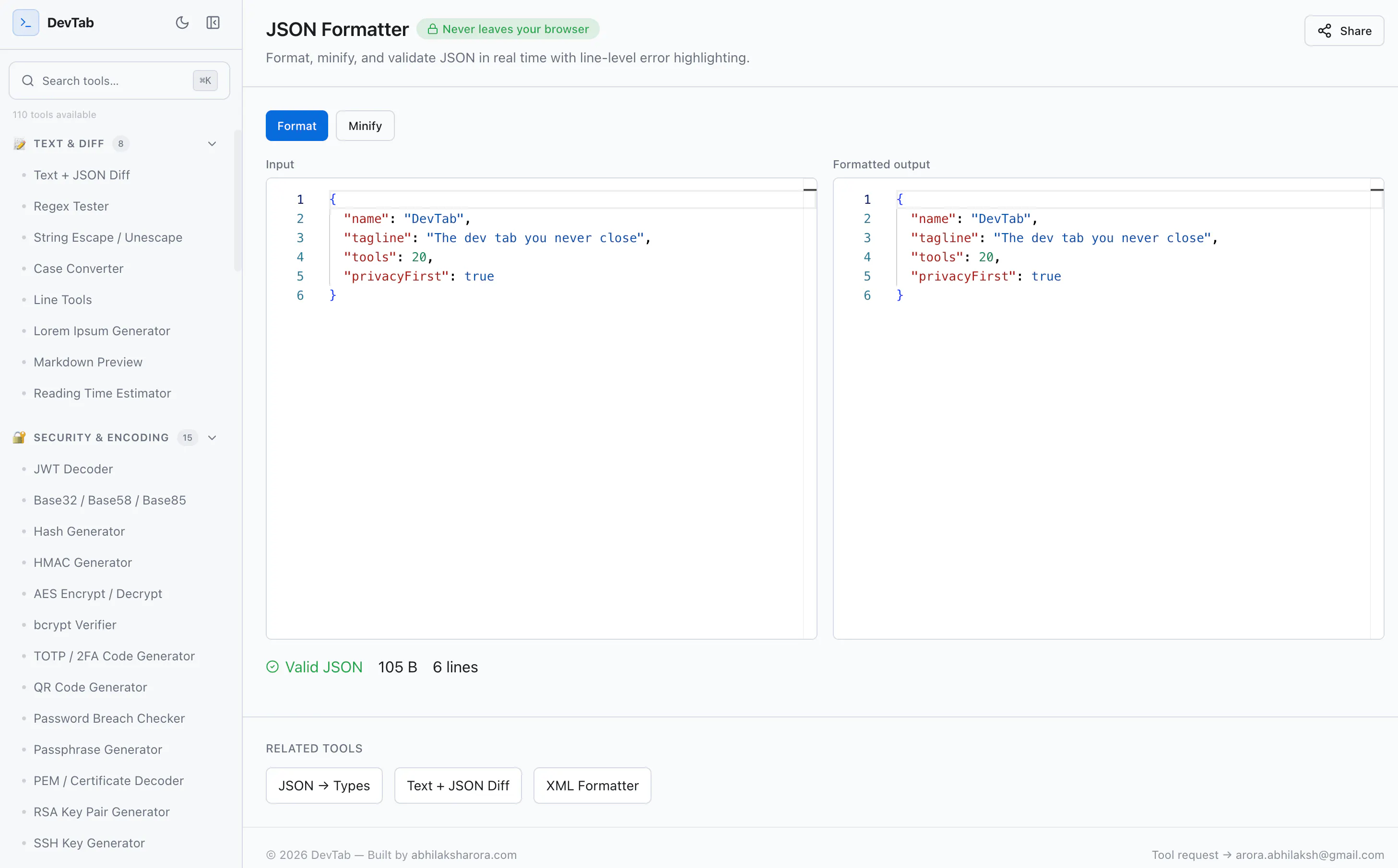Open Regex Tester tool
The width and height of the screenshot is (1398, 868).
pyautogui.click(x=71, y=206)
